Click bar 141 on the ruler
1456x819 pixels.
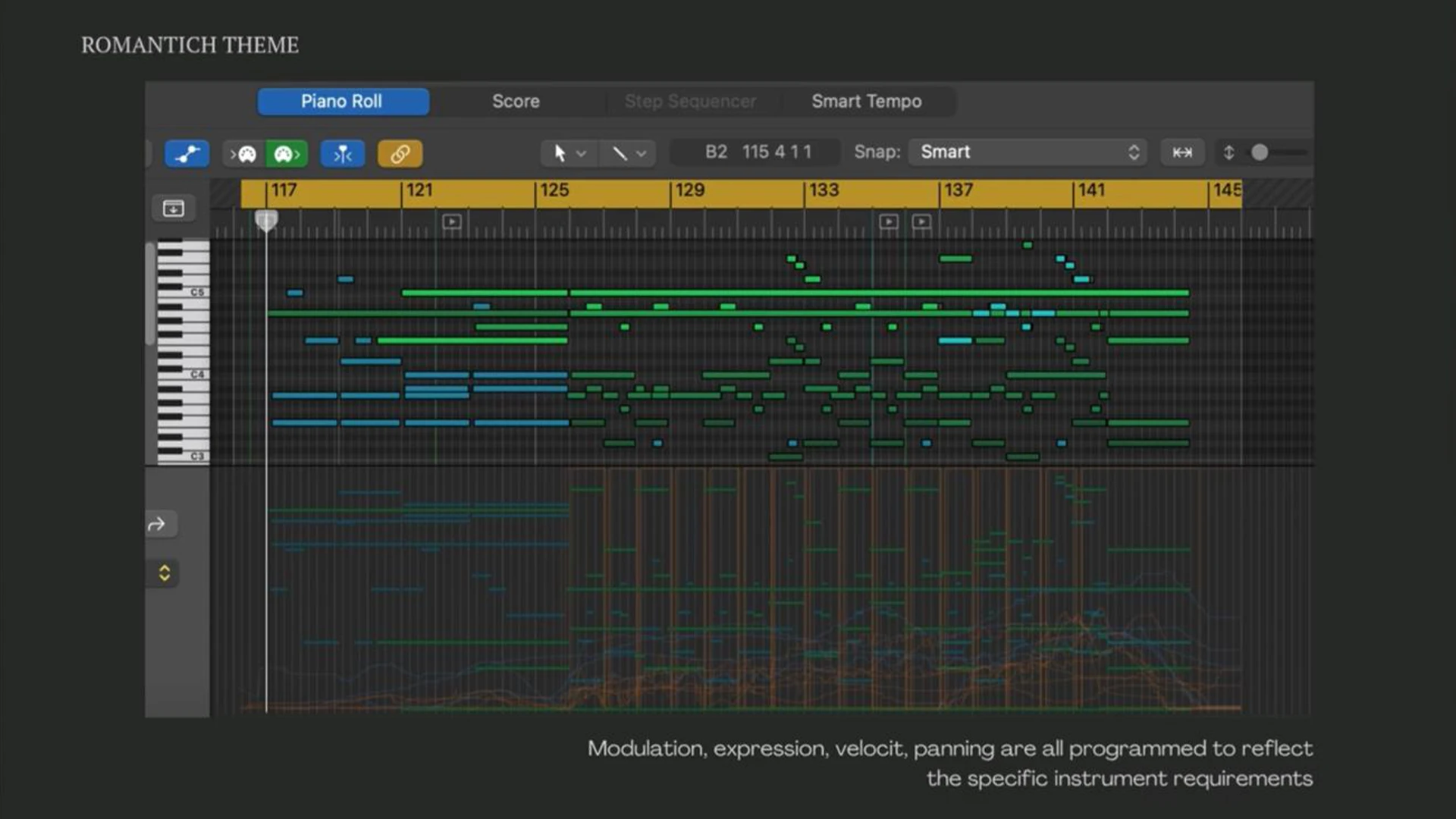(1090, 190)
